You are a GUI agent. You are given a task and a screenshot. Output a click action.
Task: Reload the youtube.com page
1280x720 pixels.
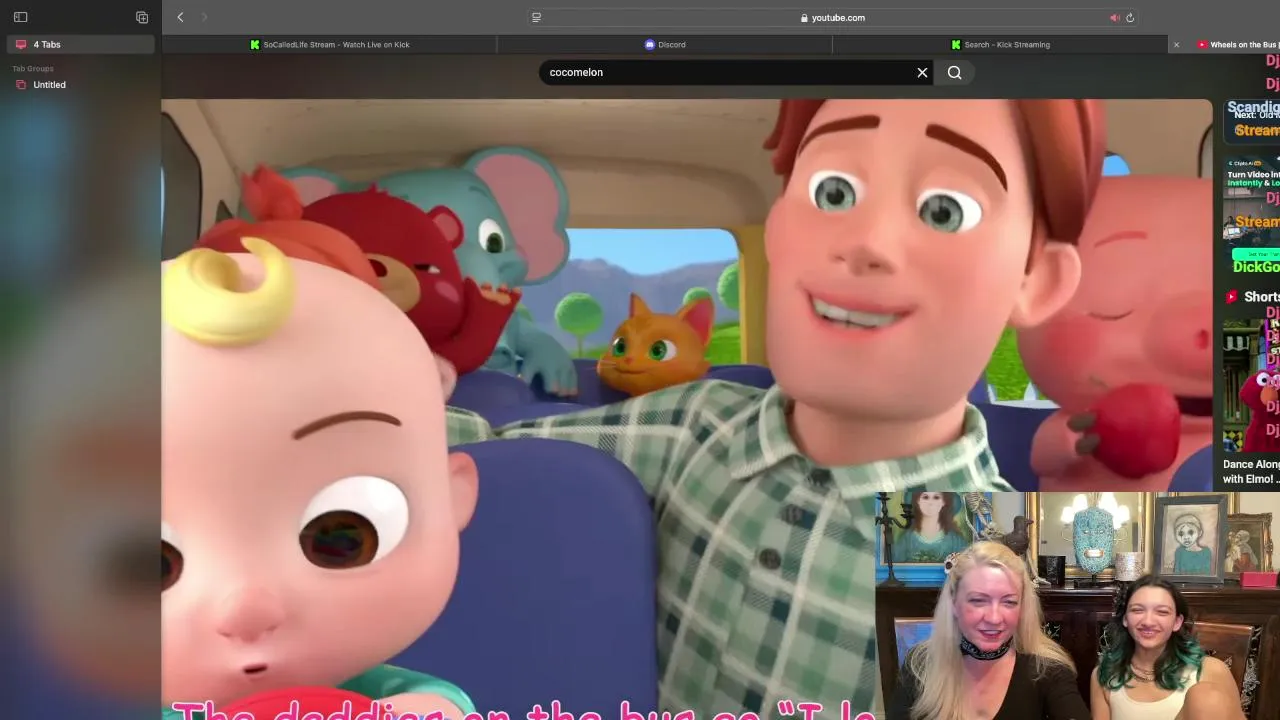[x=1130, y=17]
